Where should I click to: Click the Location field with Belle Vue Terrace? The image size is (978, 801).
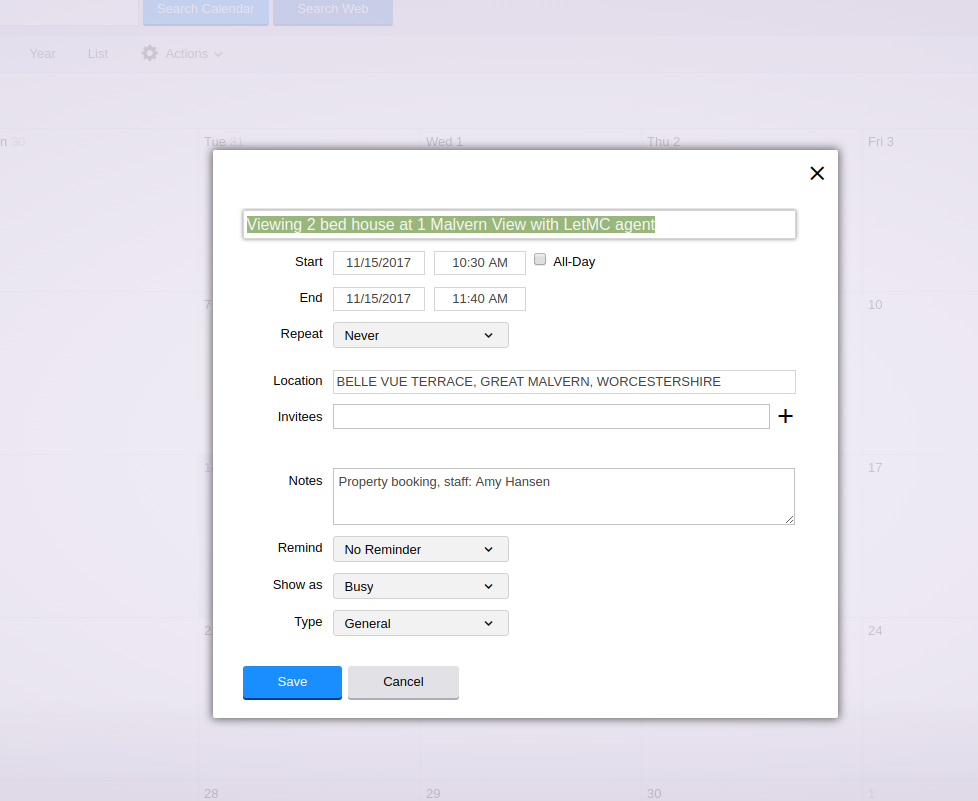[564, 382]
